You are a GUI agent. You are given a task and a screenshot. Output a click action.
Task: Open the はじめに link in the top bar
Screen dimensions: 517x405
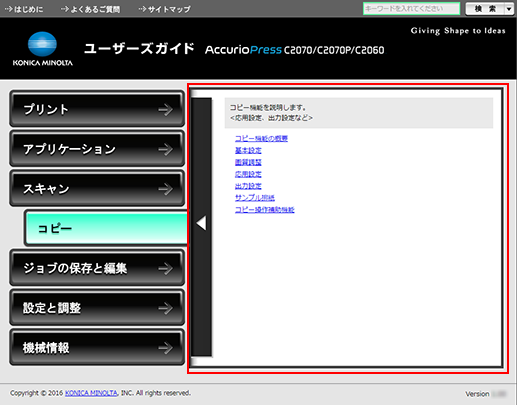tap(24, 9)
